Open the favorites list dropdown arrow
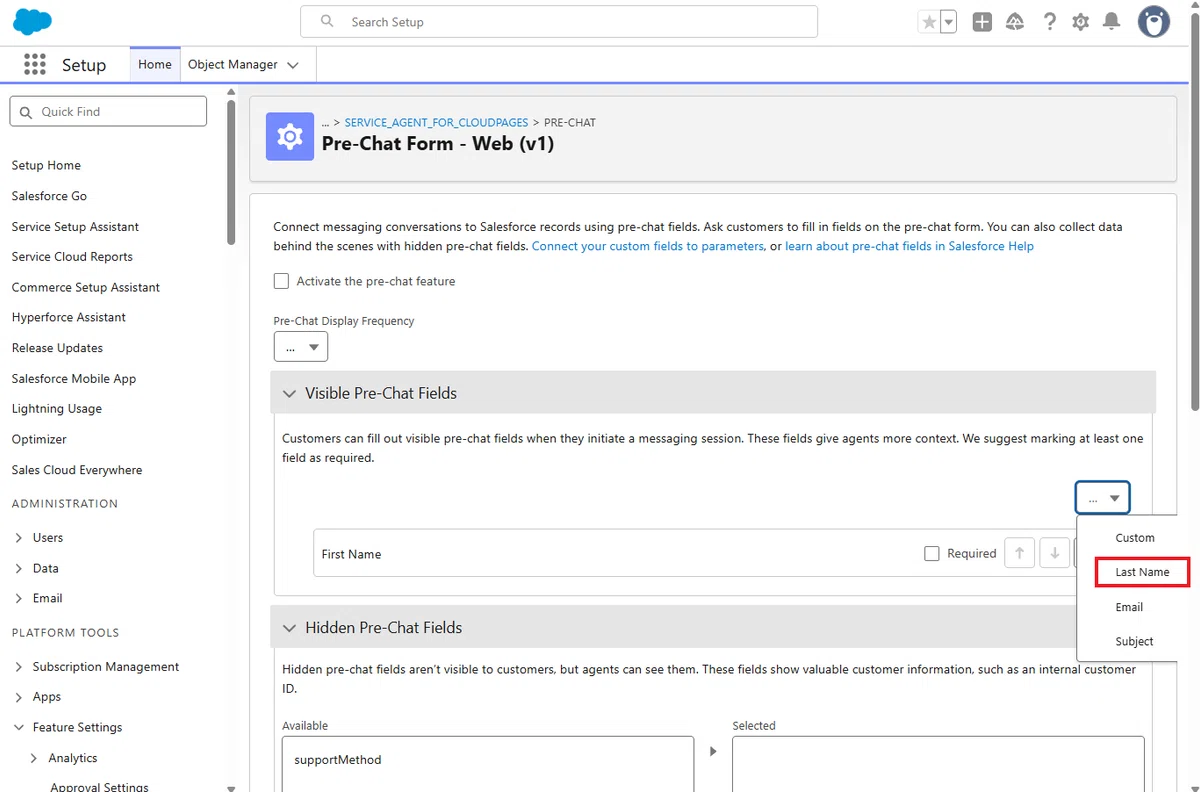 pos(948,22)
